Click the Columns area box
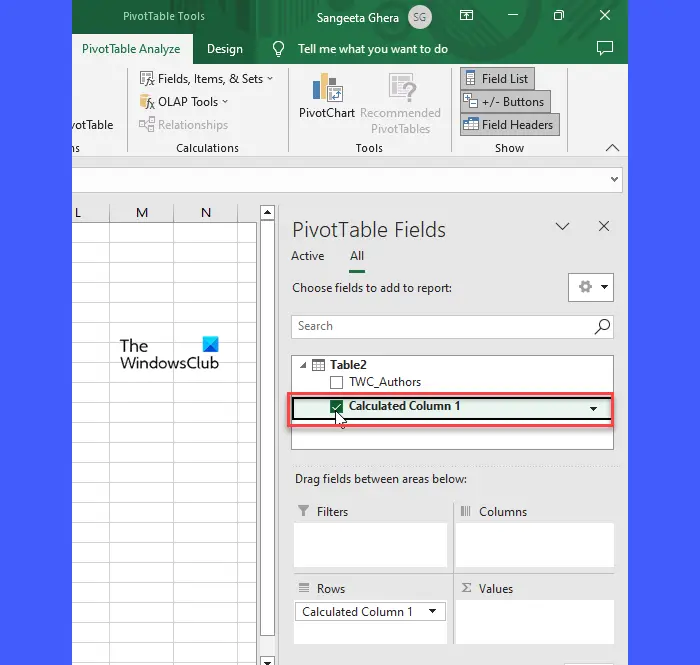Image resolution: width=700 pixels, height=665 pixels. click(534, 545)
